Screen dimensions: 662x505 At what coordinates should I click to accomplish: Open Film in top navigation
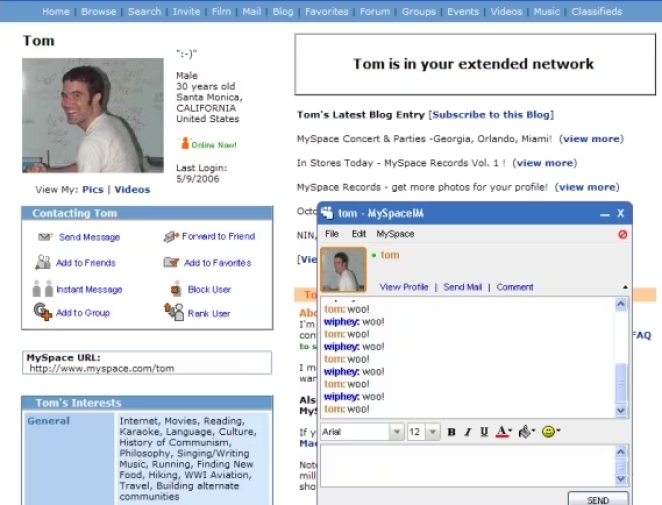click(x=221, y=11)
